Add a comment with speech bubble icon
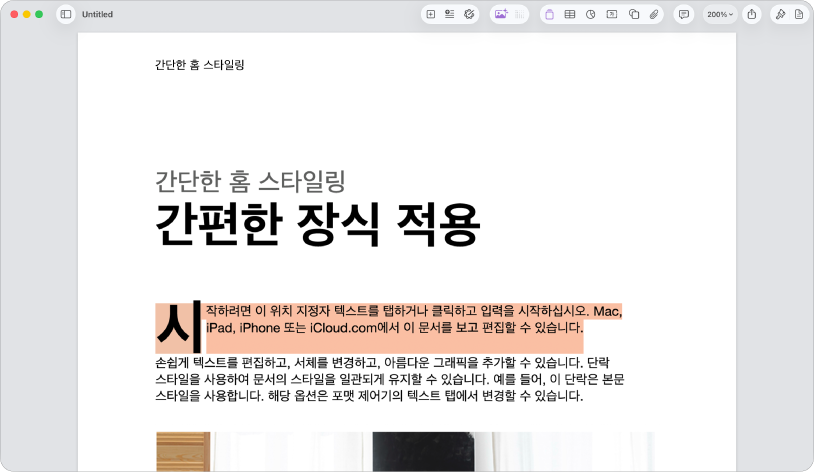The image size is (814, 473). [x=684, y=15]
